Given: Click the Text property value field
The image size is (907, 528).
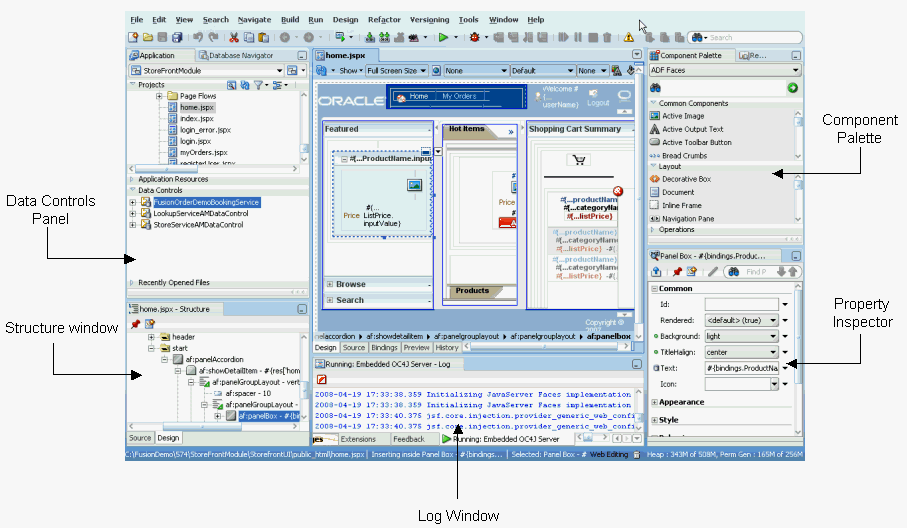Looking at the screenshot, I should coord(742,368).
